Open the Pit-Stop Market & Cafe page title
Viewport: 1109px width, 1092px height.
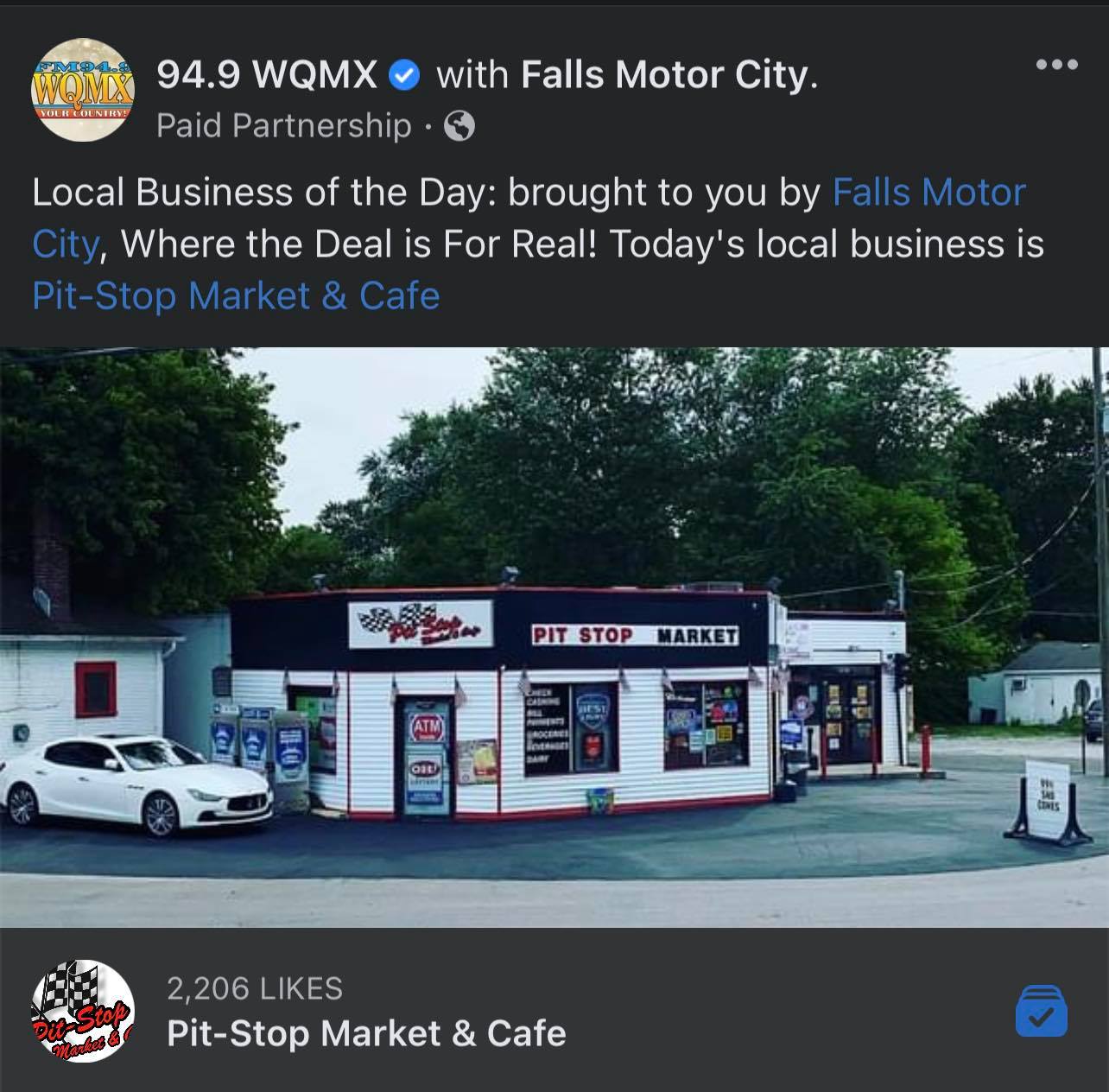(x=366, y=1033)
